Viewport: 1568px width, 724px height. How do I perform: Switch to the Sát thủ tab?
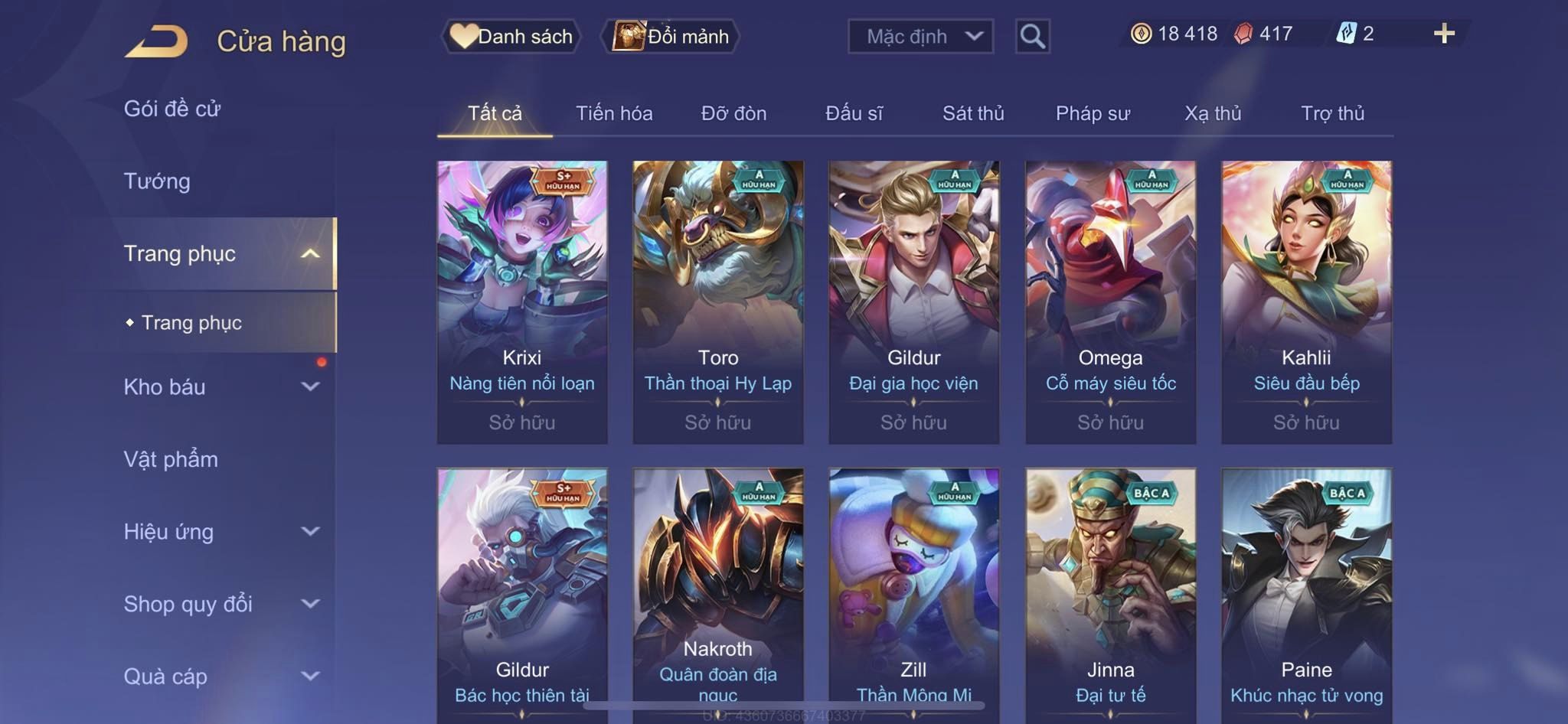(x=972, y=113)
